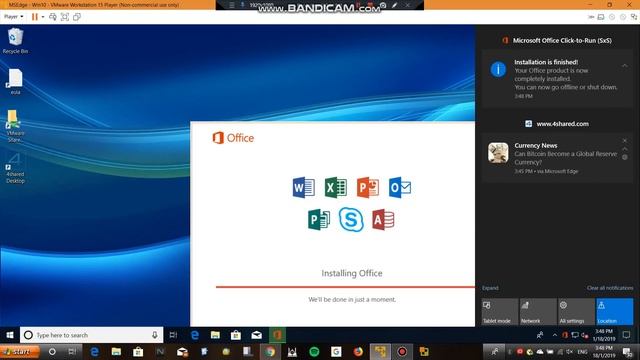Click www.4shared.com notification group header
Screen dimensions: 640x360
tap(557, 124)
